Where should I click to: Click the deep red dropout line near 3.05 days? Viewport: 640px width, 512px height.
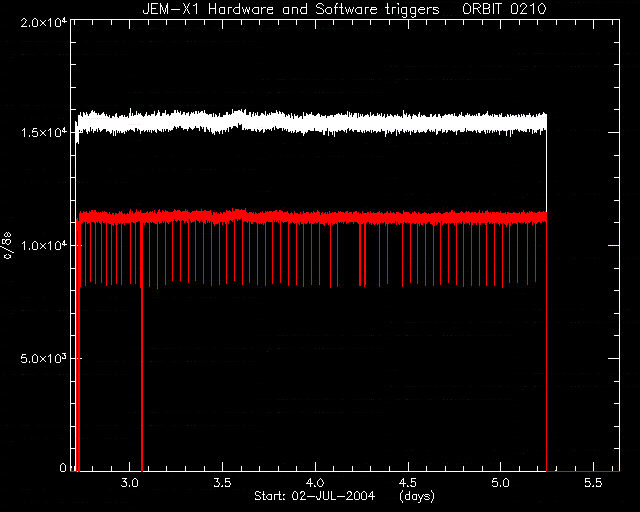pyautogui.click(x=142, y=347)
